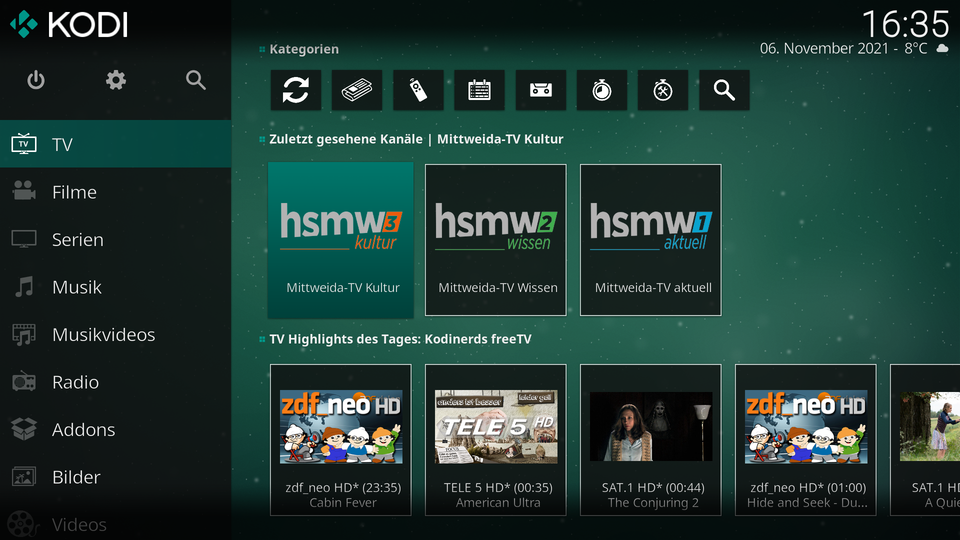Open SAT.1 HD The Conjuring 2 highlight

point(651,440)
